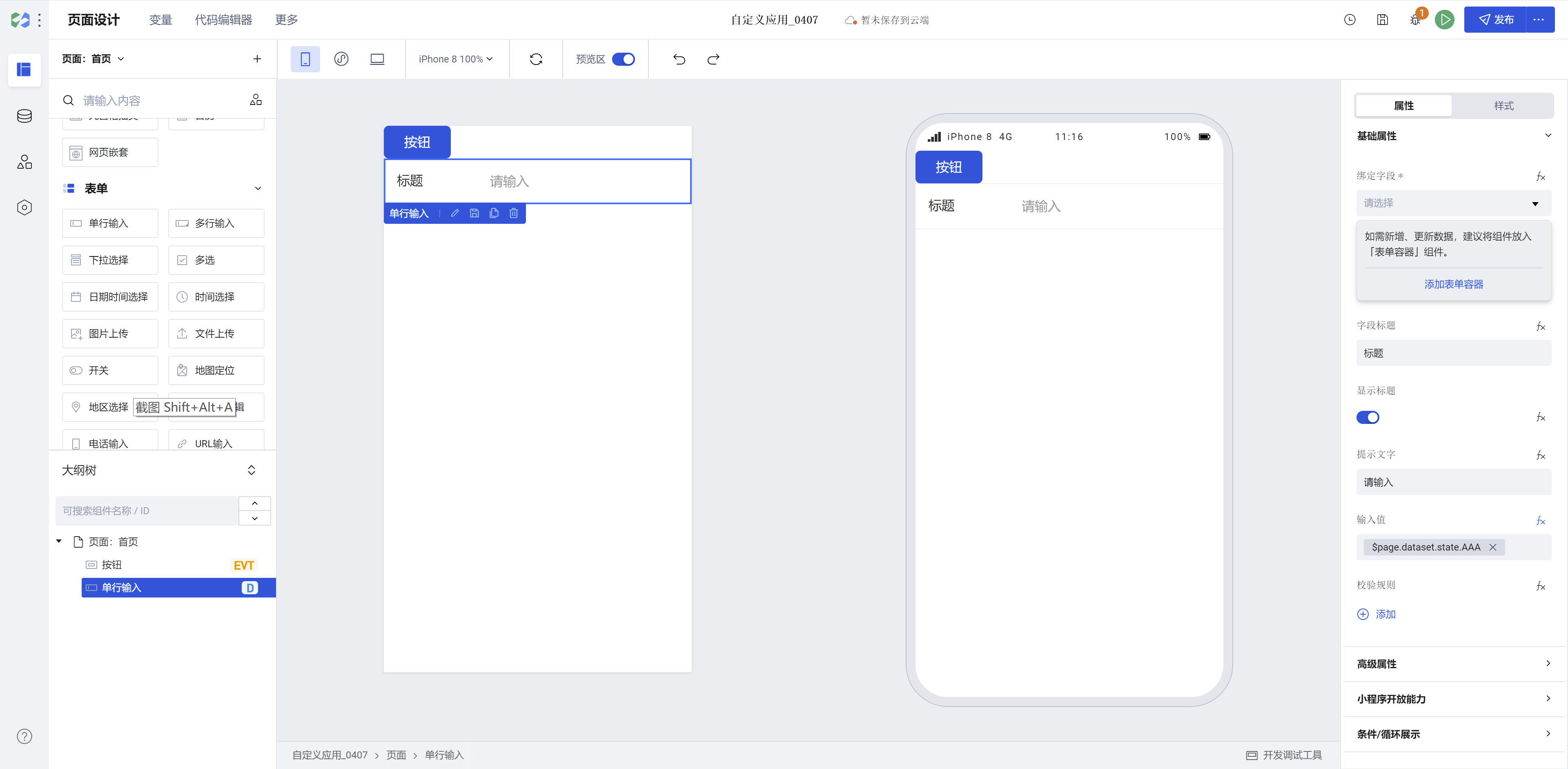Expand or collapse the 大纲树 panel

(252, 470)
